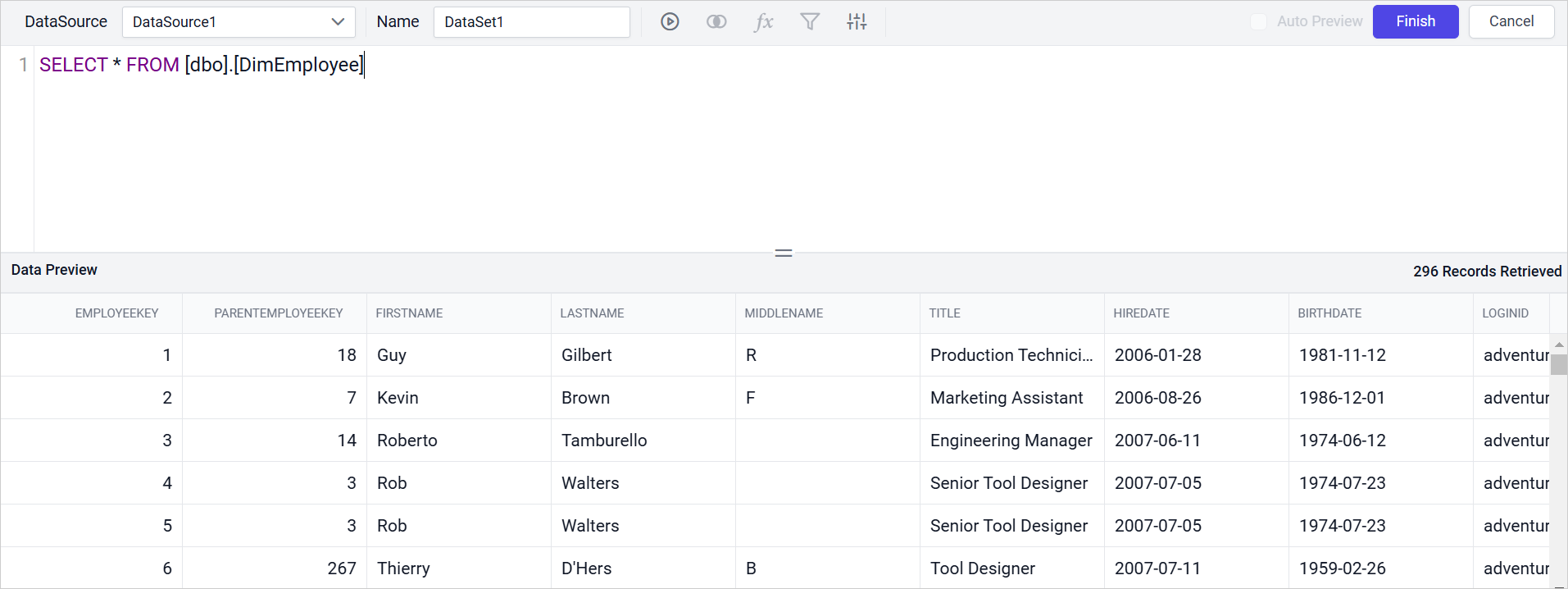This screenshot has height=589, width=1568.
Task: Click the horizontal splitter handle above Data Preview
Action: pyautogui.click(x=784, y=253)
